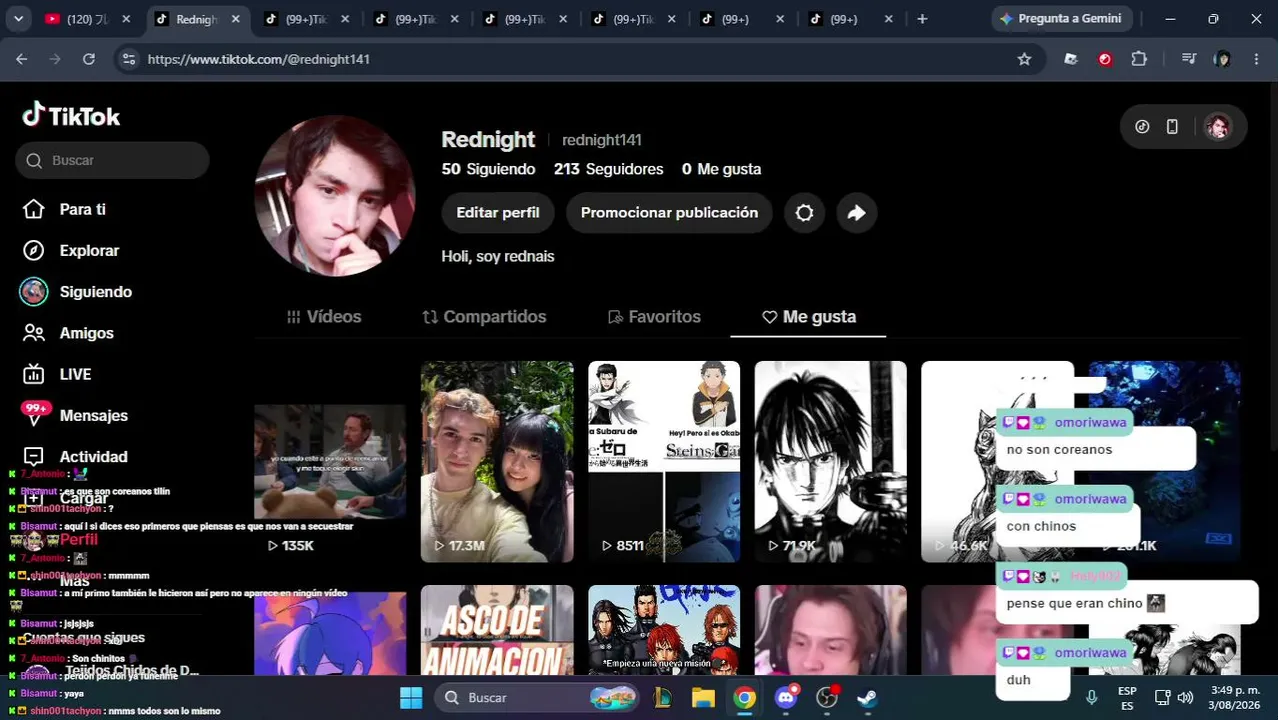Click the share profile arrow icon

click(x=856, y=213)
